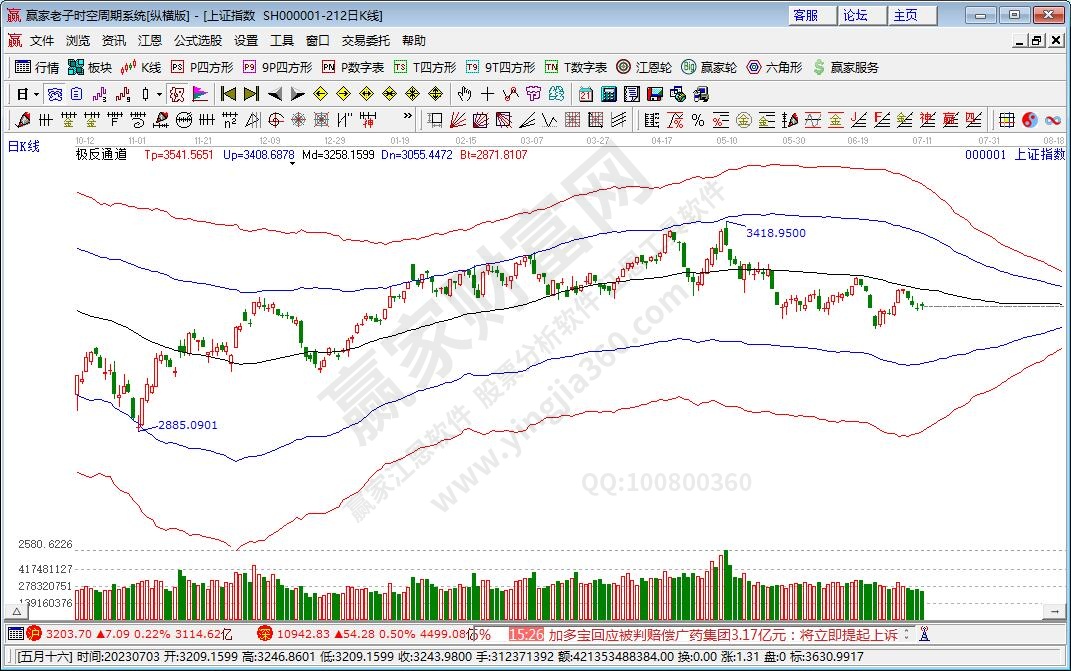Select the crosshair cursor tool
The height and width of the screenshot is (671, 1071).
point(487,94)
